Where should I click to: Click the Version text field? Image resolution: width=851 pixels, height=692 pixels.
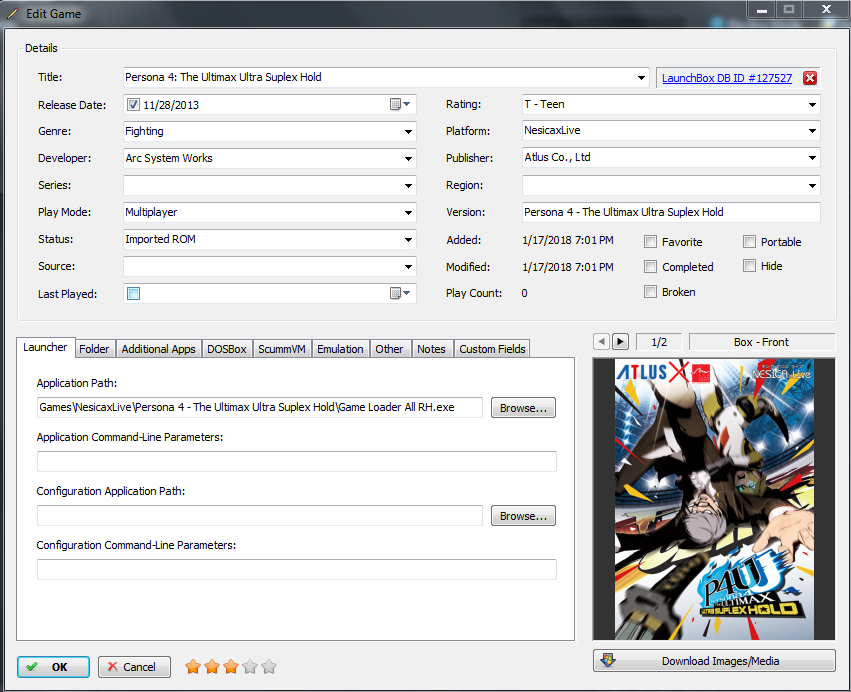(671, 212)
